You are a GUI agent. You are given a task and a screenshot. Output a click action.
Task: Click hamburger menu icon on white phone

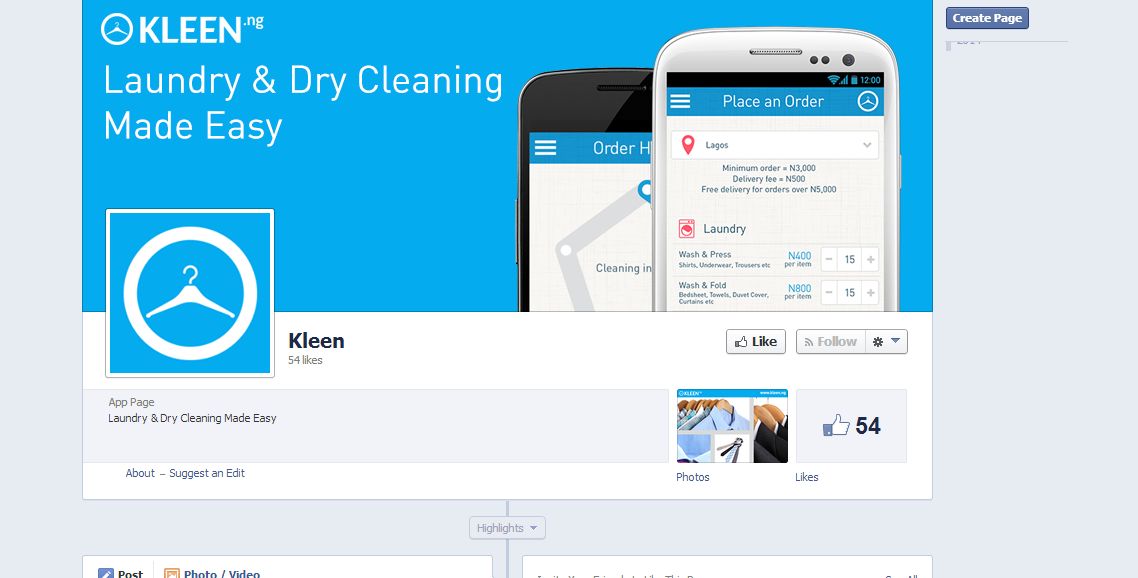680,102
